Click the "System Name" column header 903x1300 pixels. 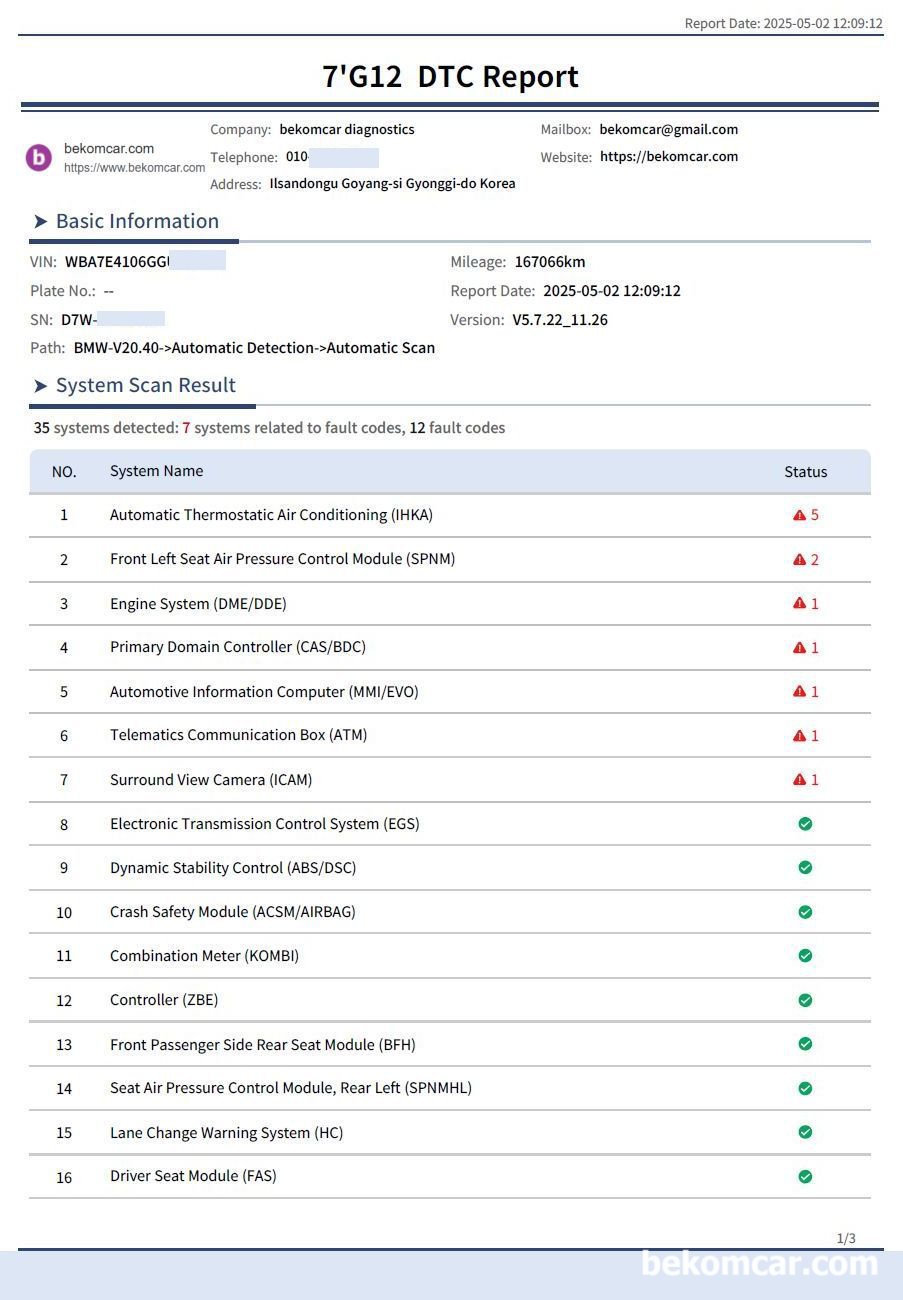157,471
